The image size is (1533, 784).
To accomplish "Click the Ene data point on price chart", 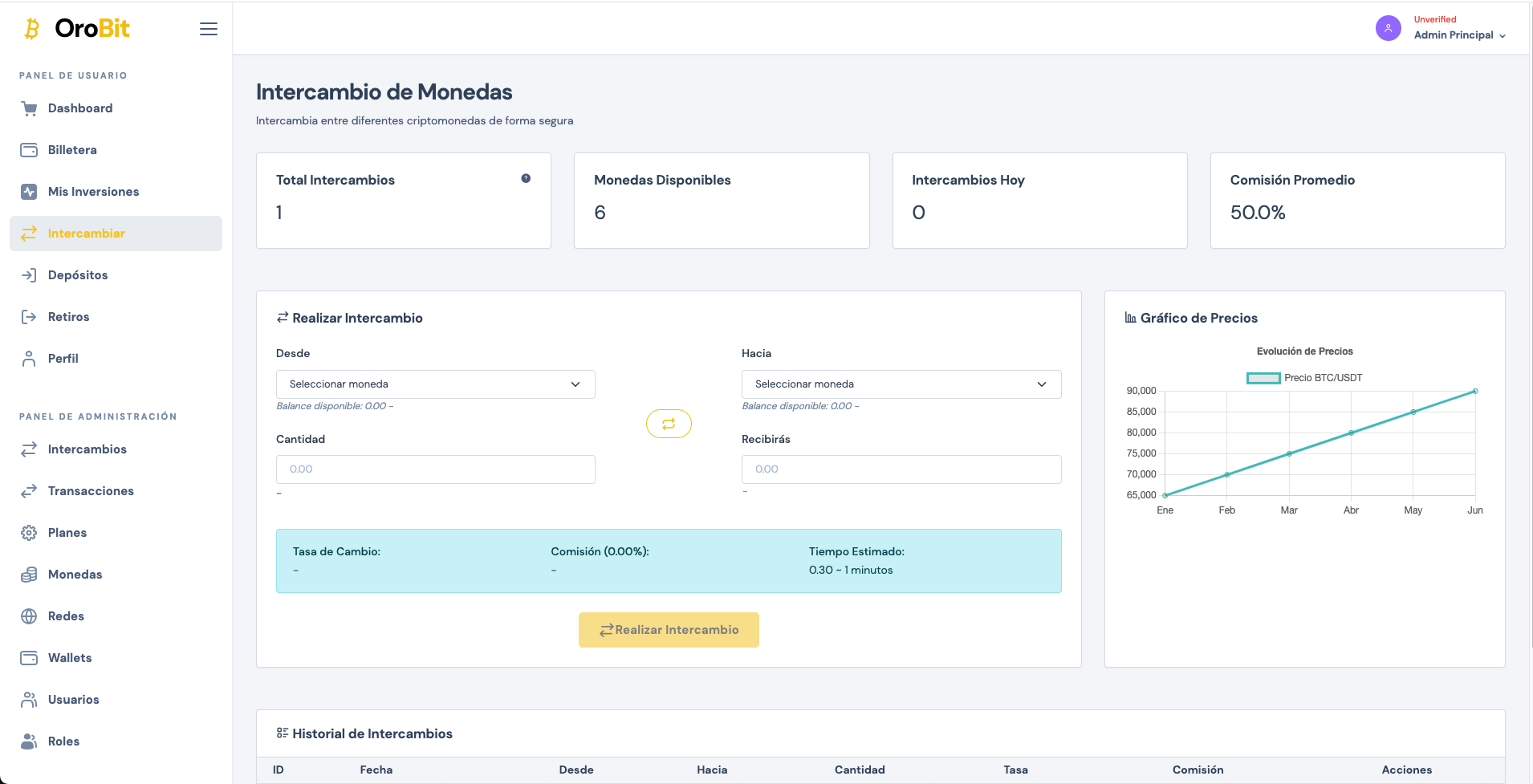I will 1165,495.
